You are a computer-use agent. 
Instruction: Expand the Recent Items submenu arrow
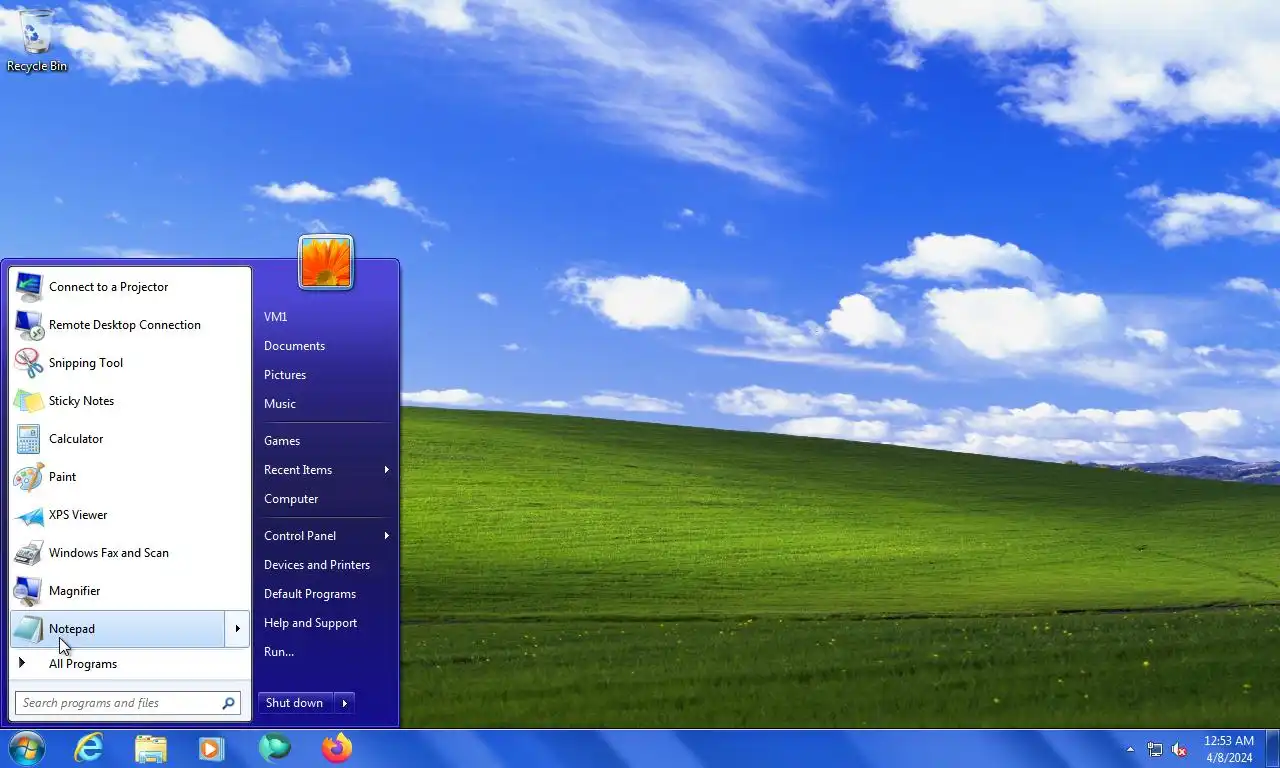tap(386, 470)
